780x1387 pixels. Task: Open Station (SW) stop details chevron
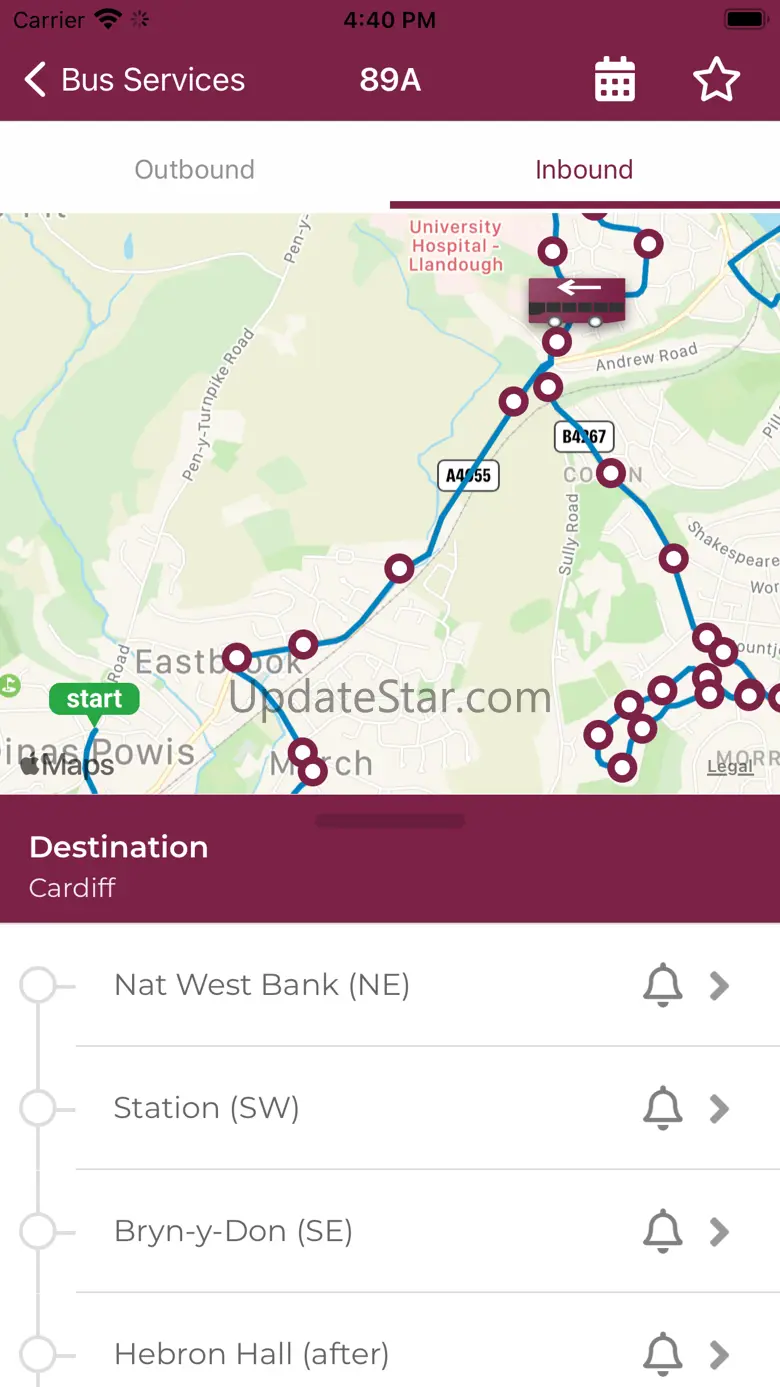pos(719,1109)
